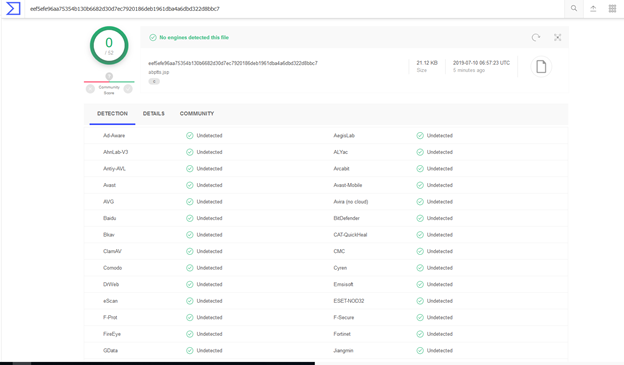Click the Emsisoft engine name
This screenshot has height=365, width=624.
343,284
